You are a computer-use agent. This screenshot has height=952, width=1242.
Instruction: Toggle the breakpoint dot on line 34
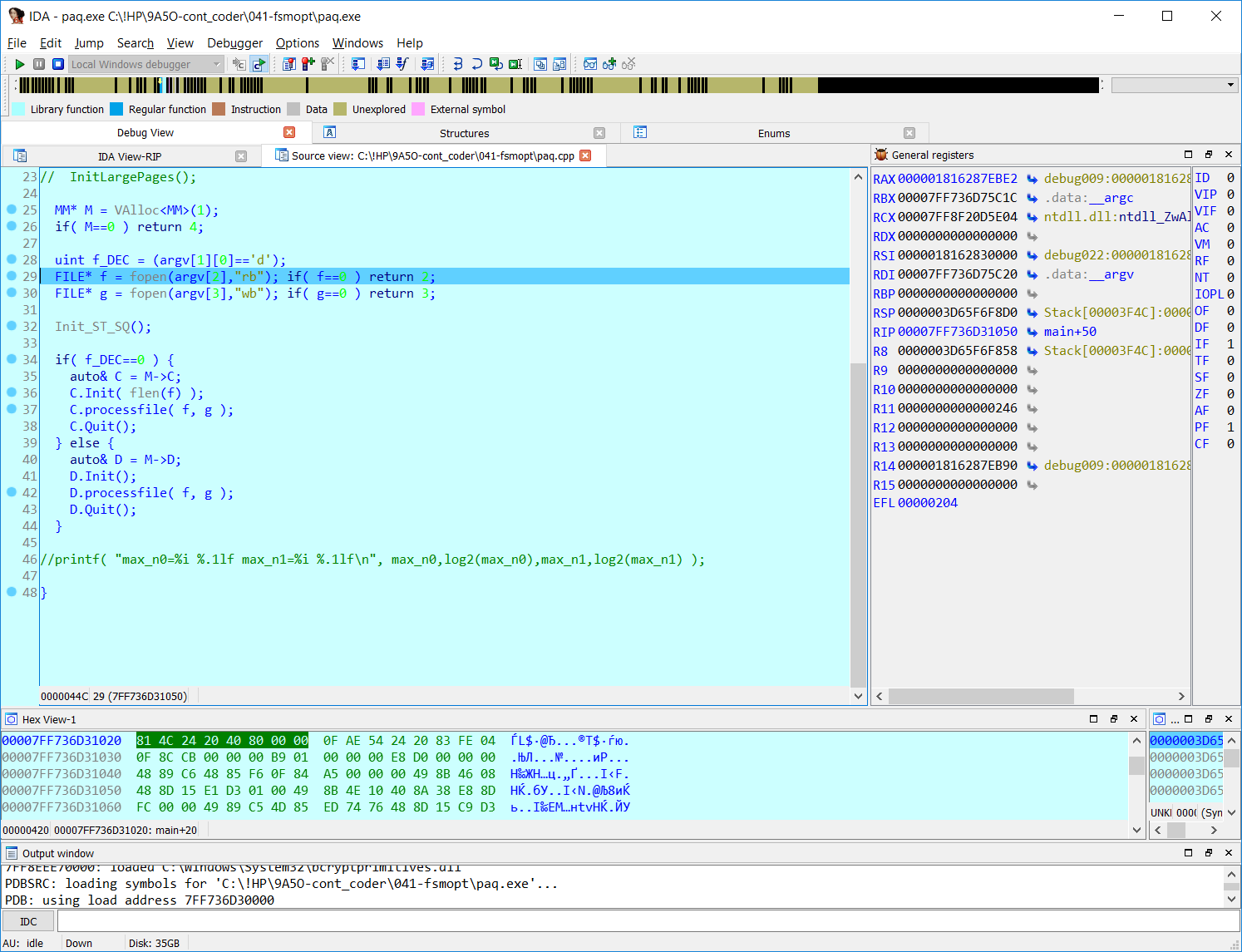click(x=12, y=359)
